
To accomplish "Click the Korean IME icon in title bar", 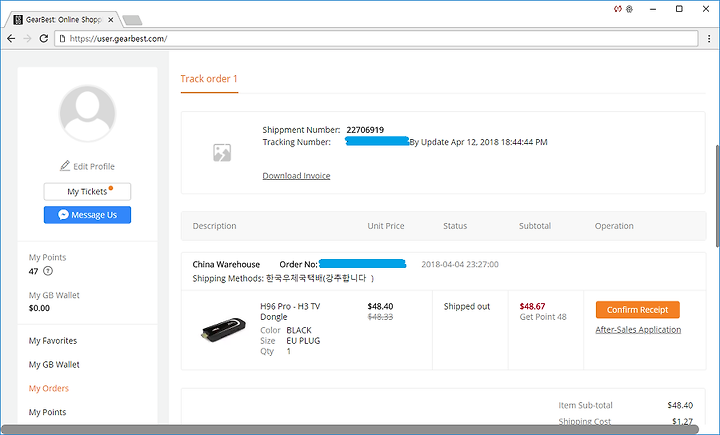I will (630, 9).
